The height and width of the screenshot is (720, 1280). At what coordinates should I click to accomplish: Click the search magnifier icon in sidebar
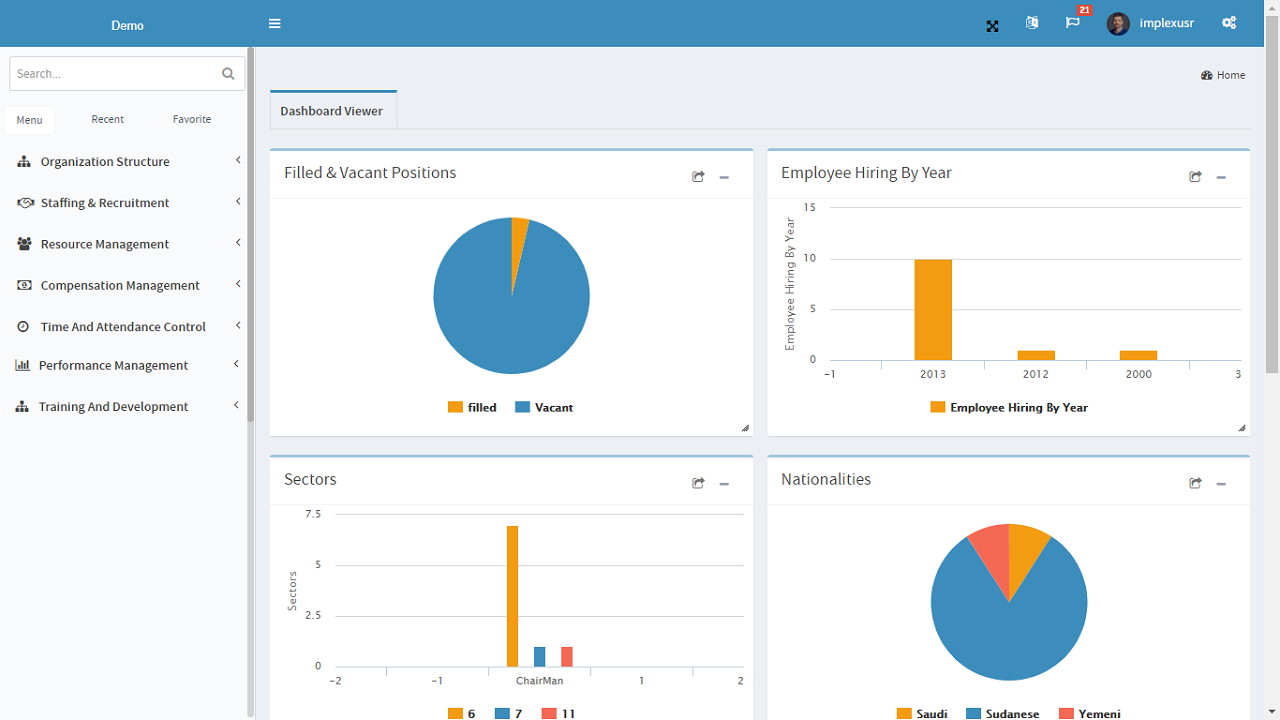click(228, 74)
